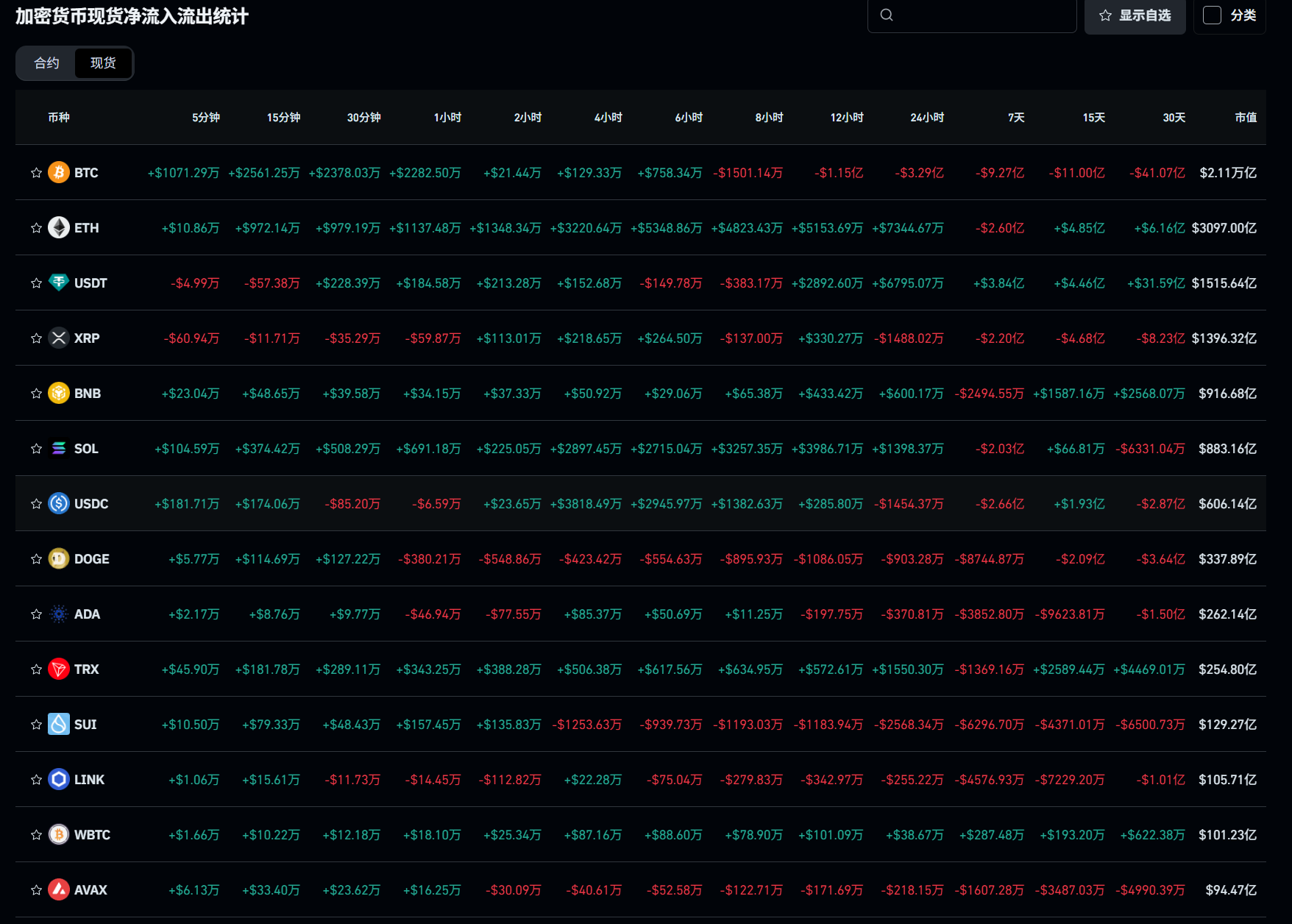1292x924 pixels.
Task: Click the BTC coin logo icon
Action: point(59,173)
